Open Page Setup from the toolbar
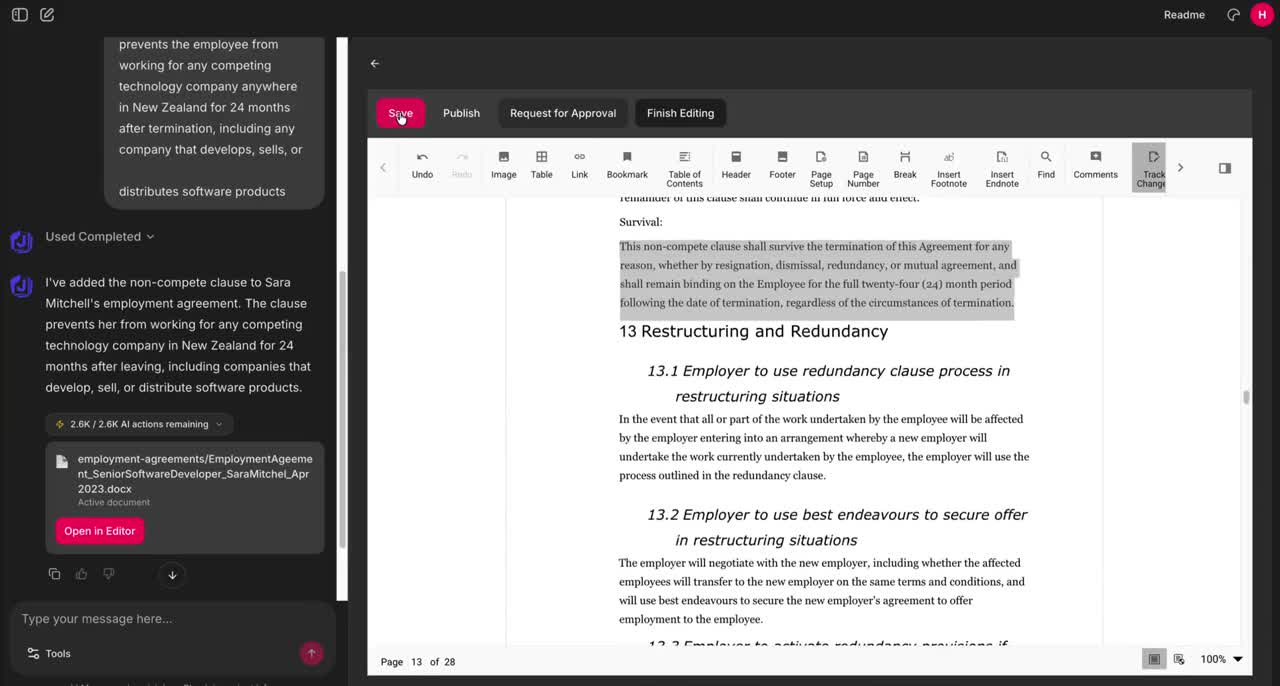 tap(821, 165)
